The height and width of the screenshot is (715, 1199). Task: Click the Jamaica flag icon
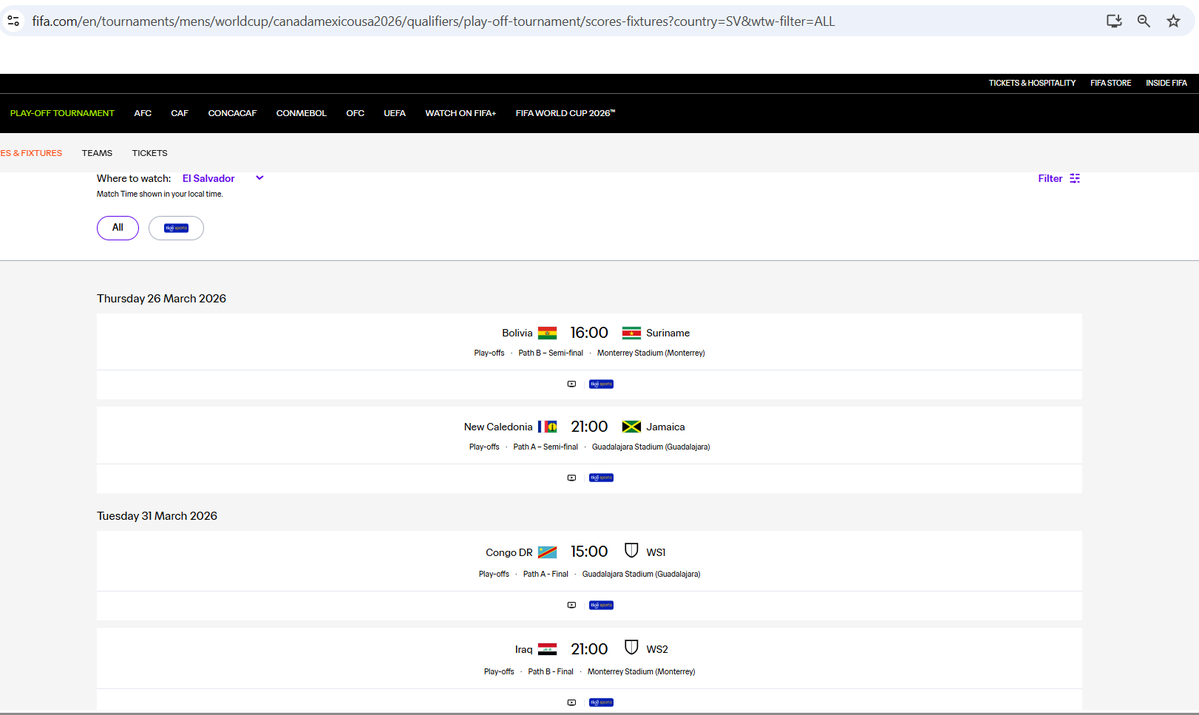[631, 427]
